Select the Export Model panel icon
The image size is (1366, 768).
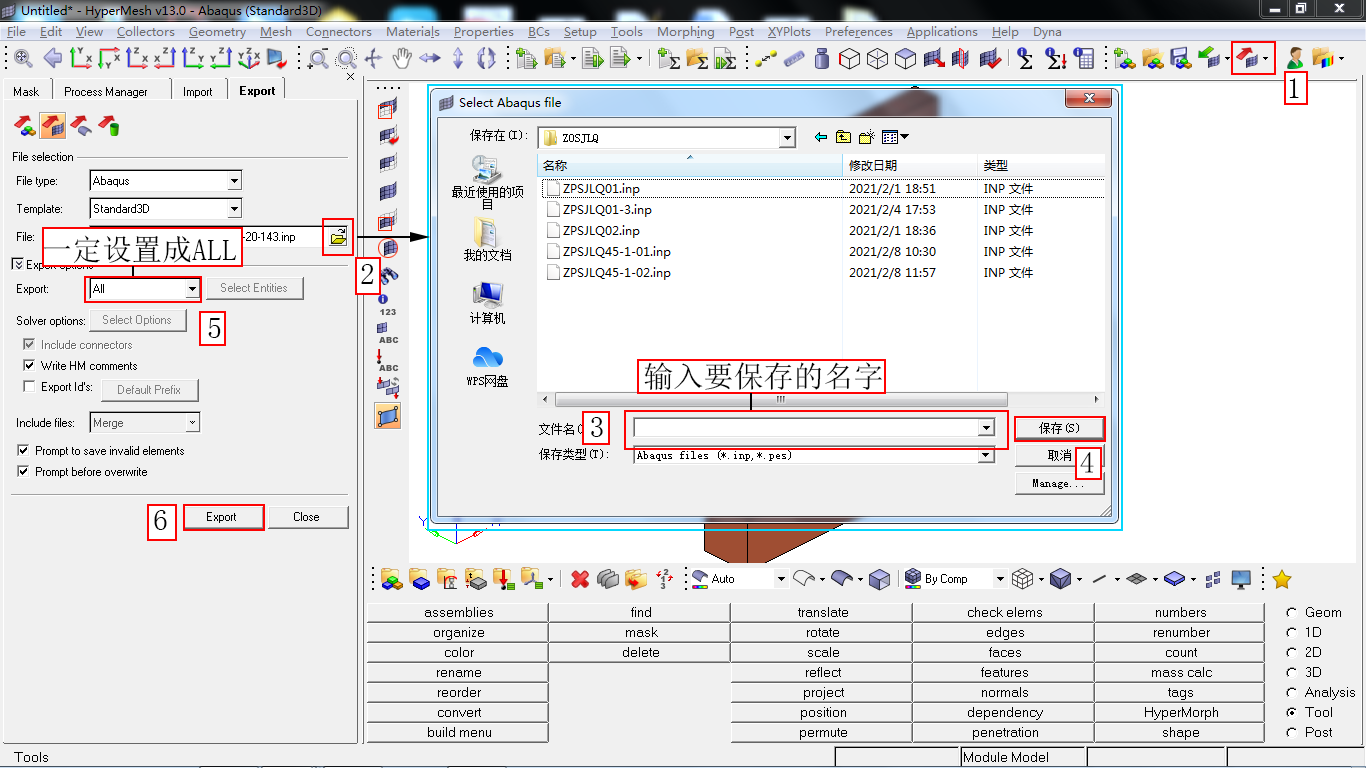[25, 126]
